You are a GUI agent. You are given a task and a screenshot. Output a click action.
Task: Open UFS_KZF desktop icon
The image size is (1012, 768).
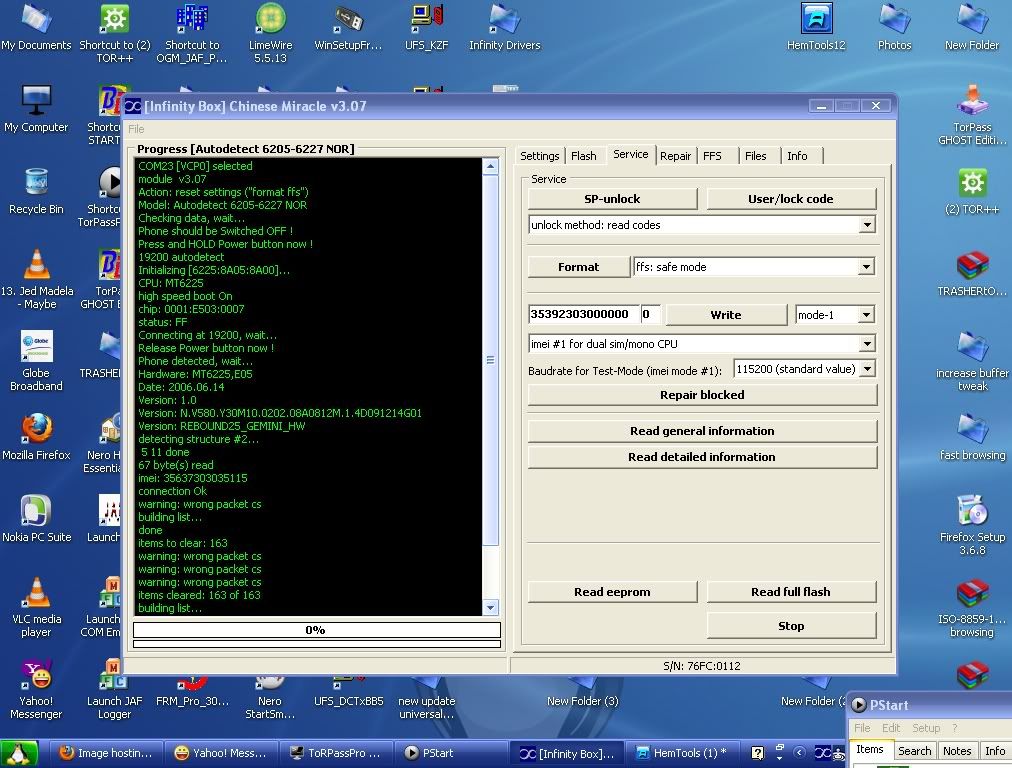427,27
